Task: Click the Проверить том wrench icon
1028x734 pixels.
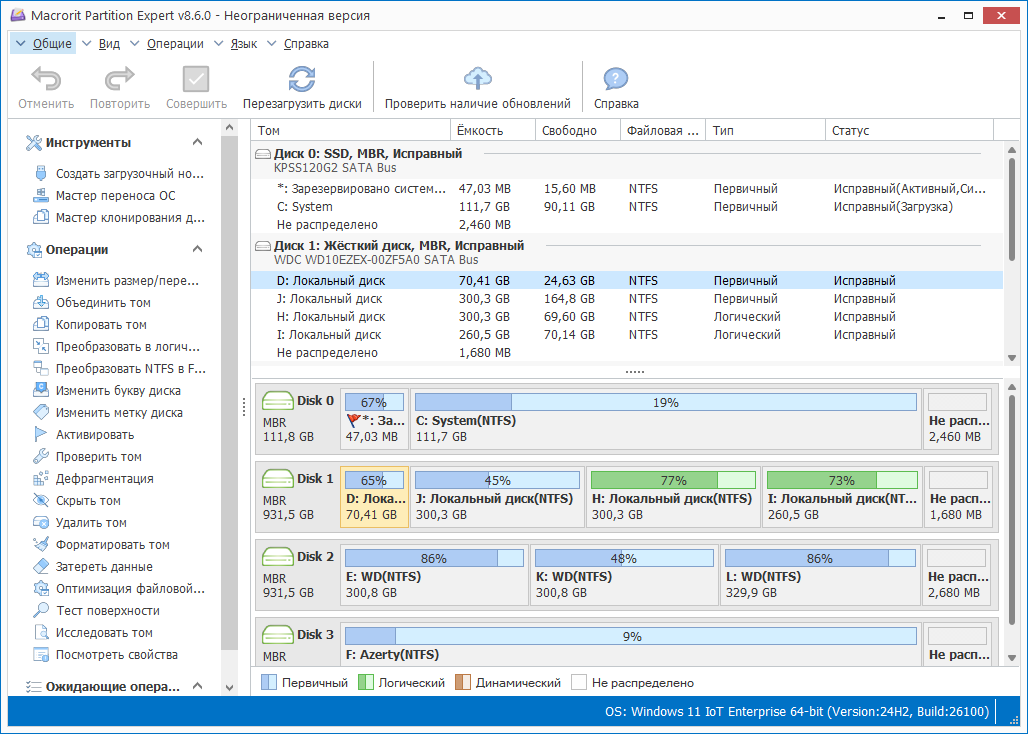Action: click(x=41, y=456)
